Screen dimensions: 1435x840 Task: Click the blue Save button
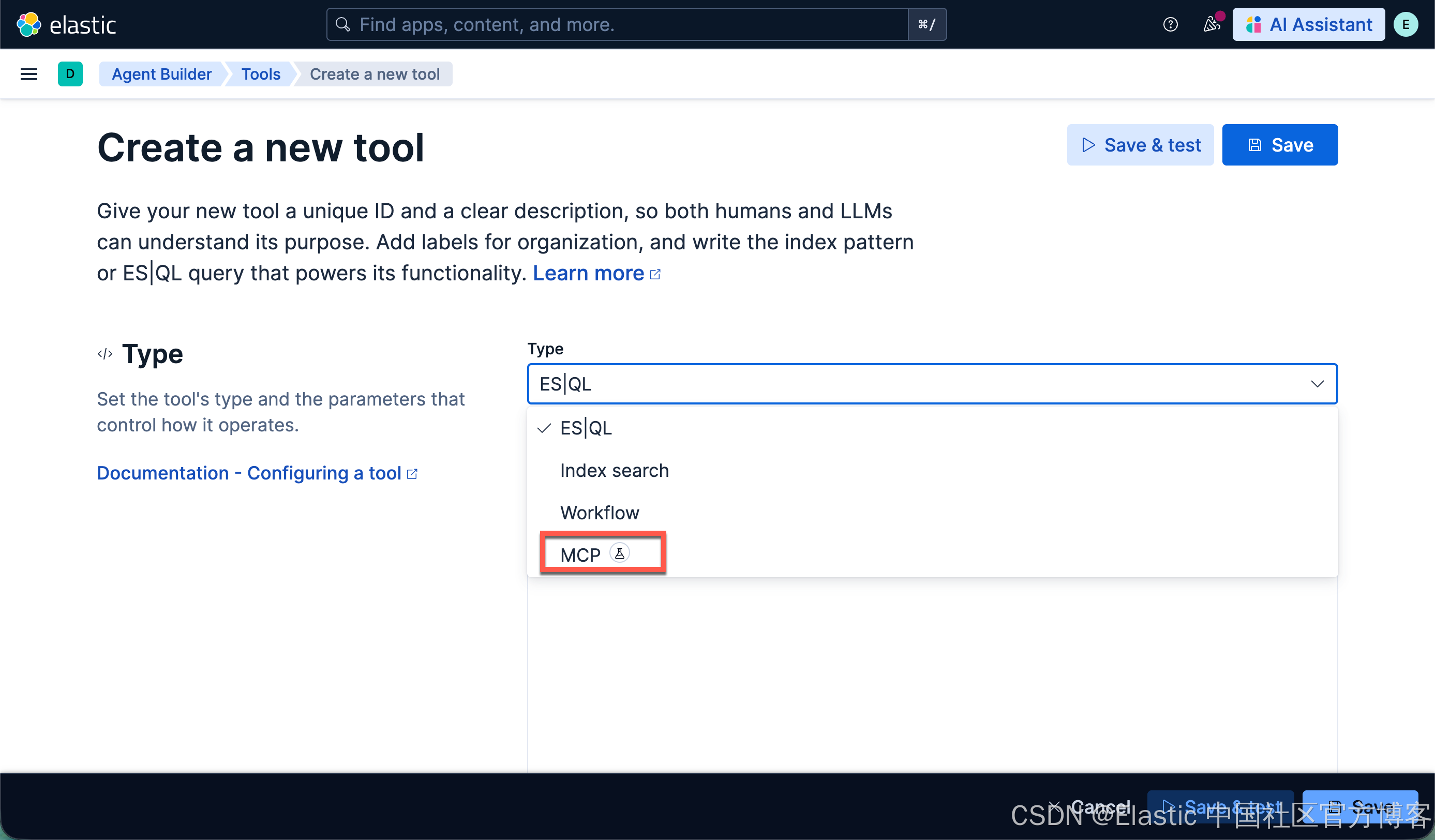(x=1279, y=145)
